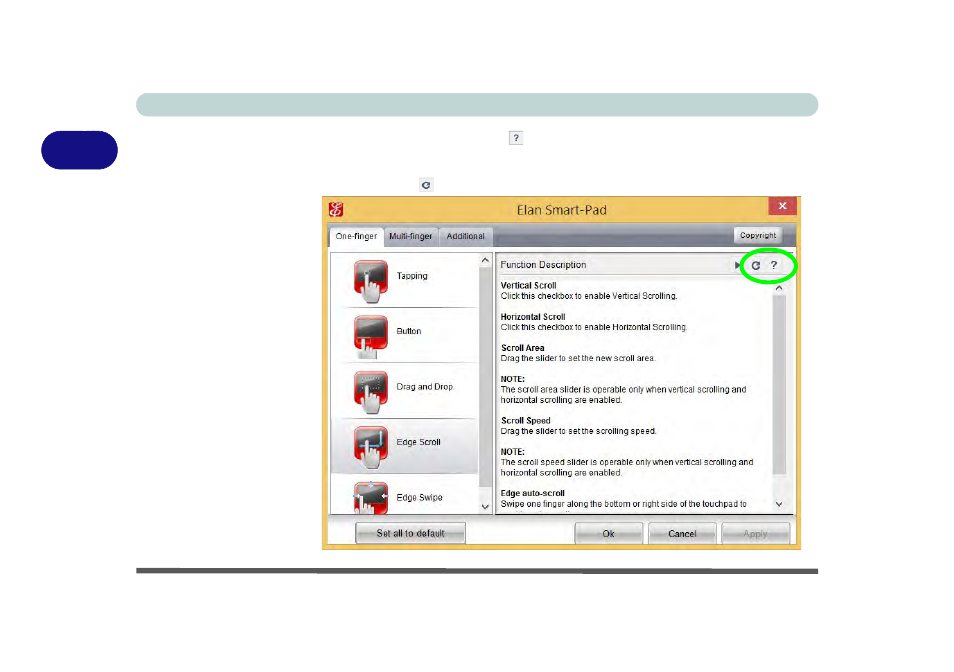954x672 pixels.
Task: Click the "Scroll Area" heading text
Action: click(x=523, y=348)
